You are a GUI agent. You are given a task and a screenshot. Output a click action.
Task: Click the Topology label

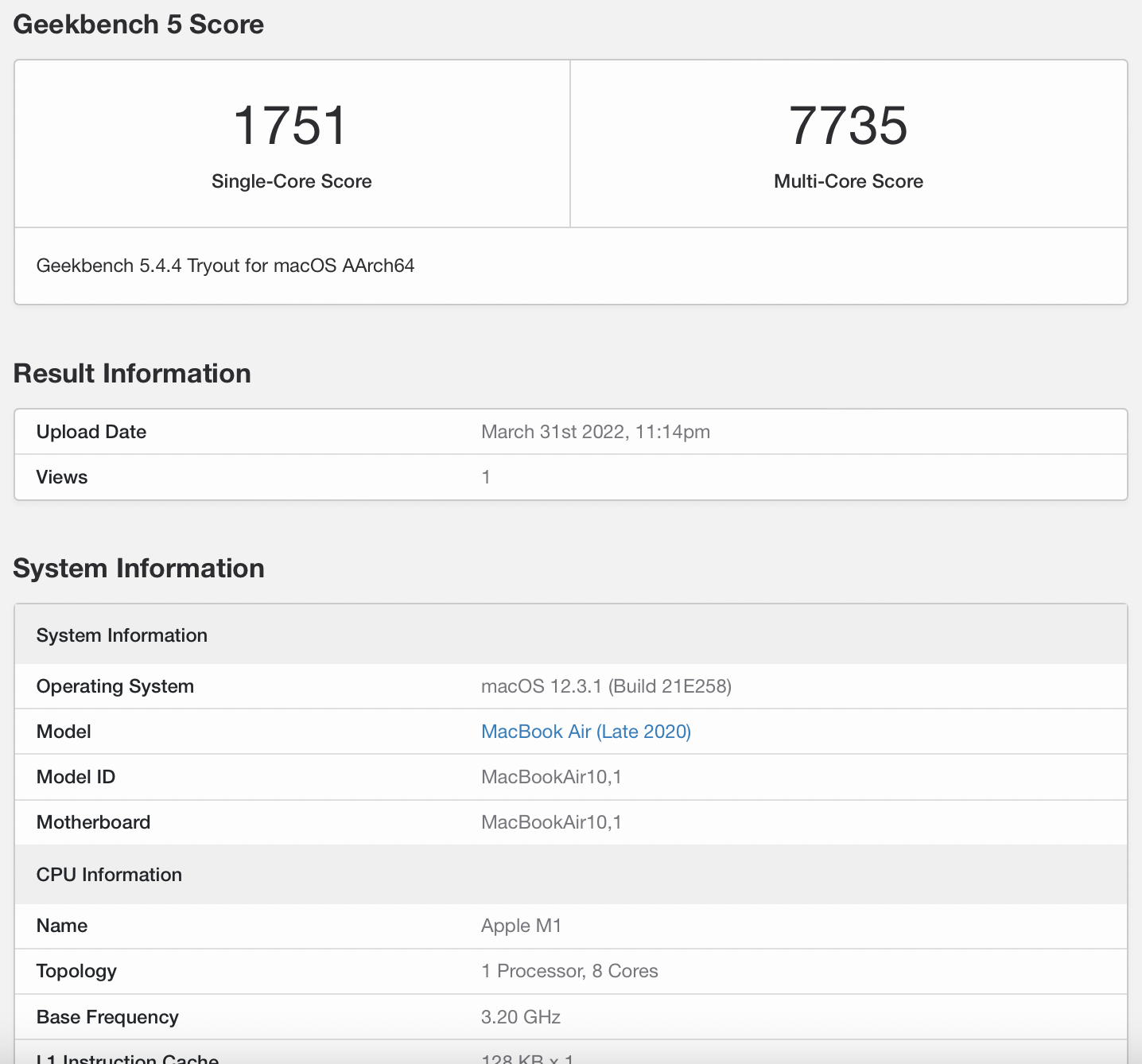tap(76, 971)
